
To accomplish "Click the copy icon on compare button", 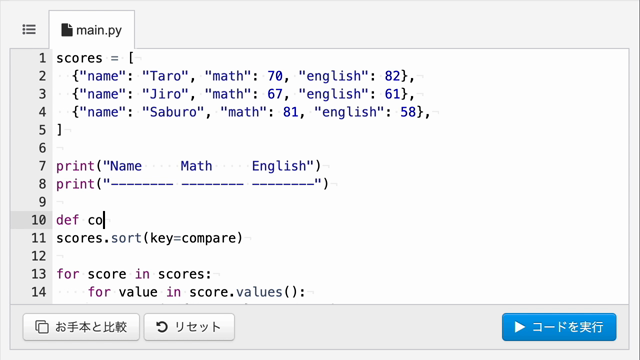I will 42,327.
